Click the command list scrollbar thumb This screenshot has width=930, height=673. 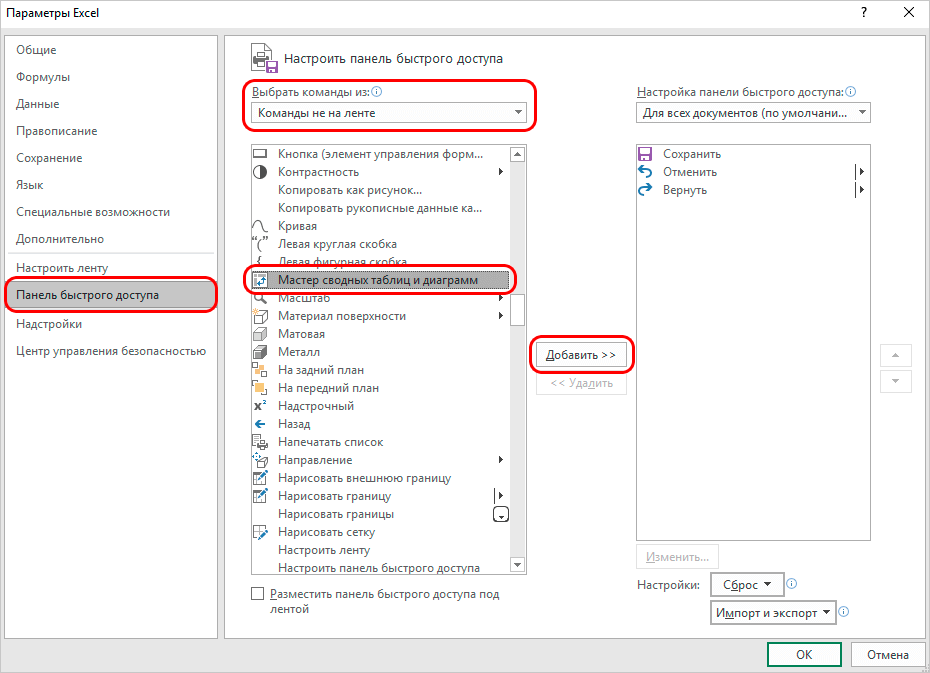pos(518,310)
